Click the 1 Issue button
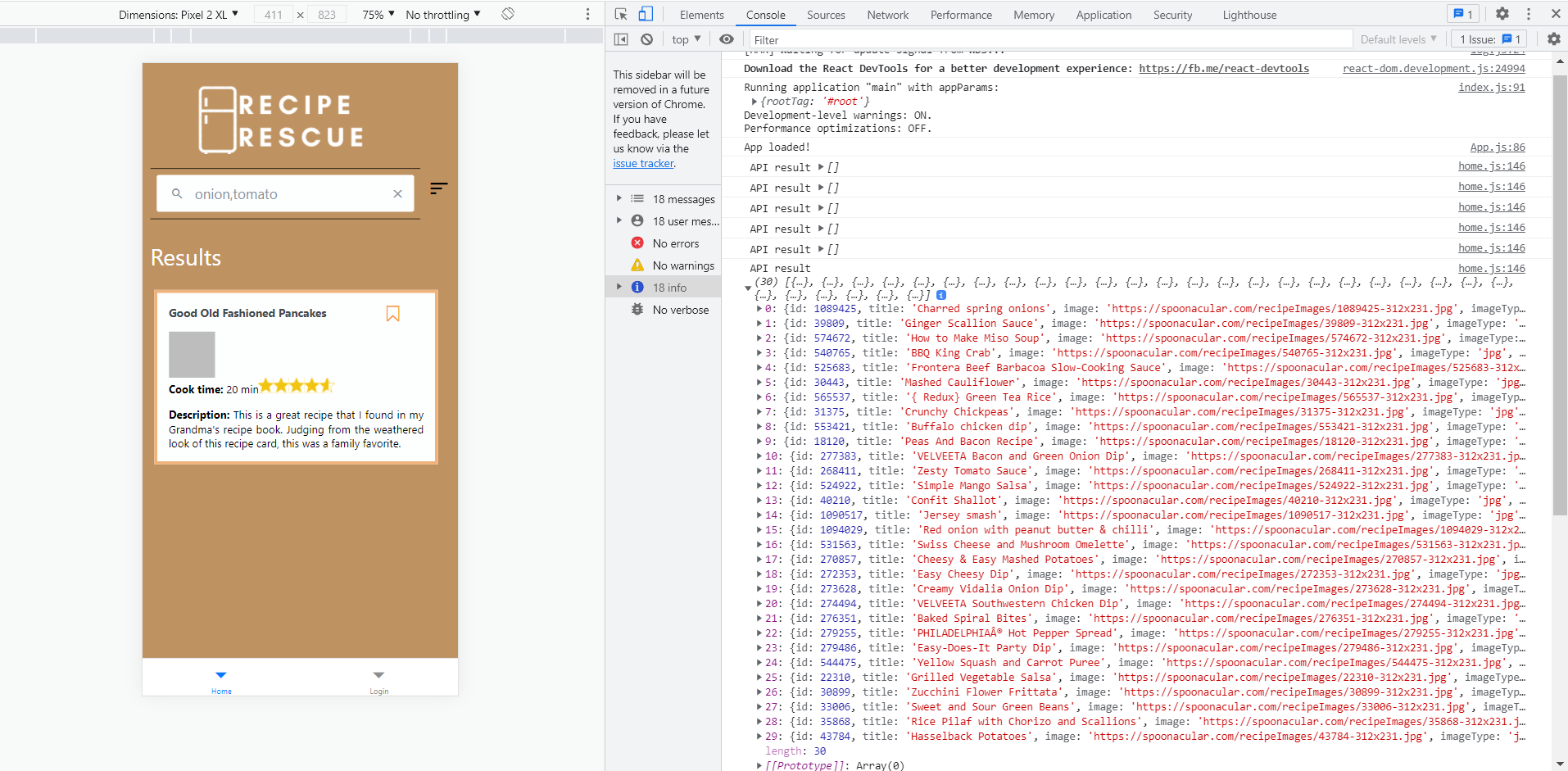This screenshot has width=1568, height=771. click(1490, 39)
